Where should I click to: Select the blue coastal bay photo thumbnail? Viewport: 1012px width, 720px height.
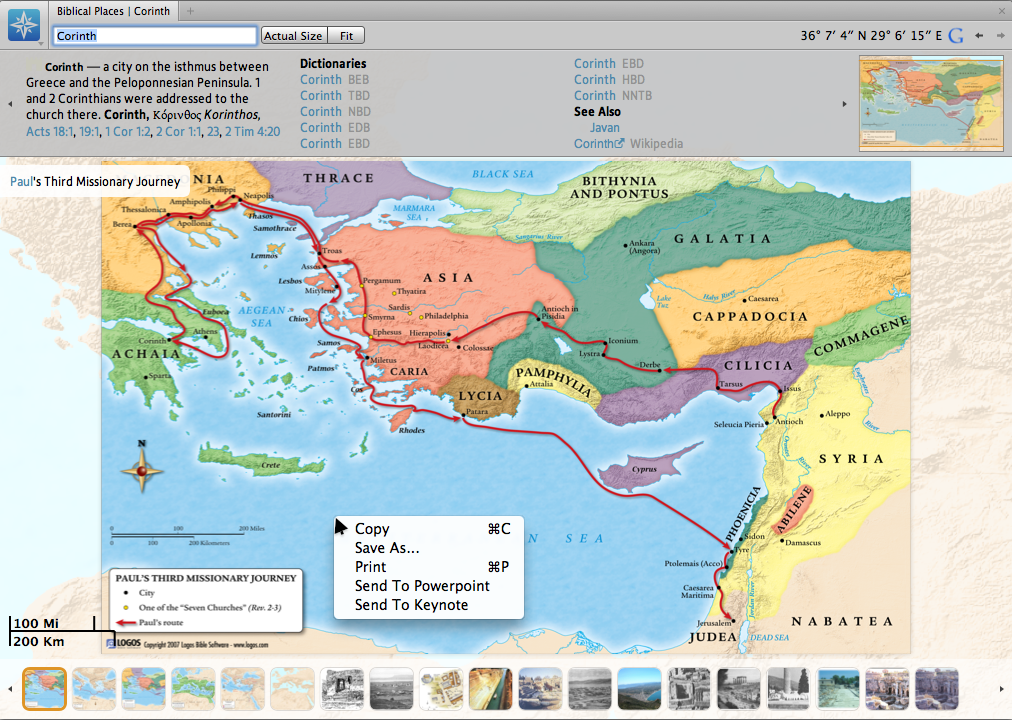[x=639, y=689]
